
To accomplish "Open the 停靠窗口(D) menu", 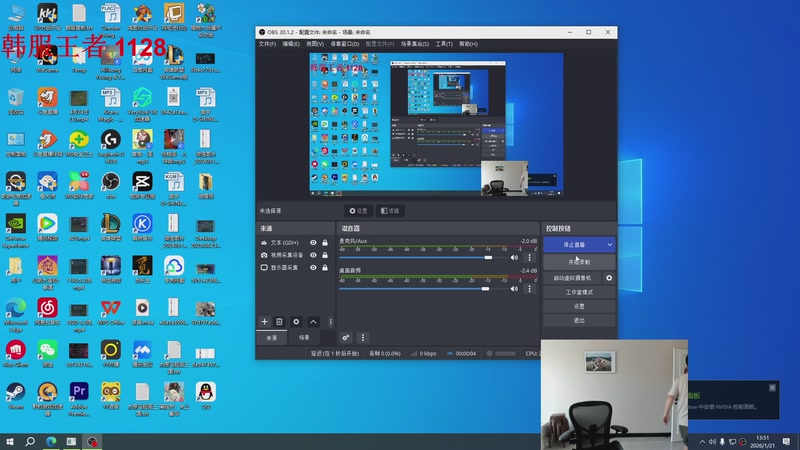I will click(345, 44).
